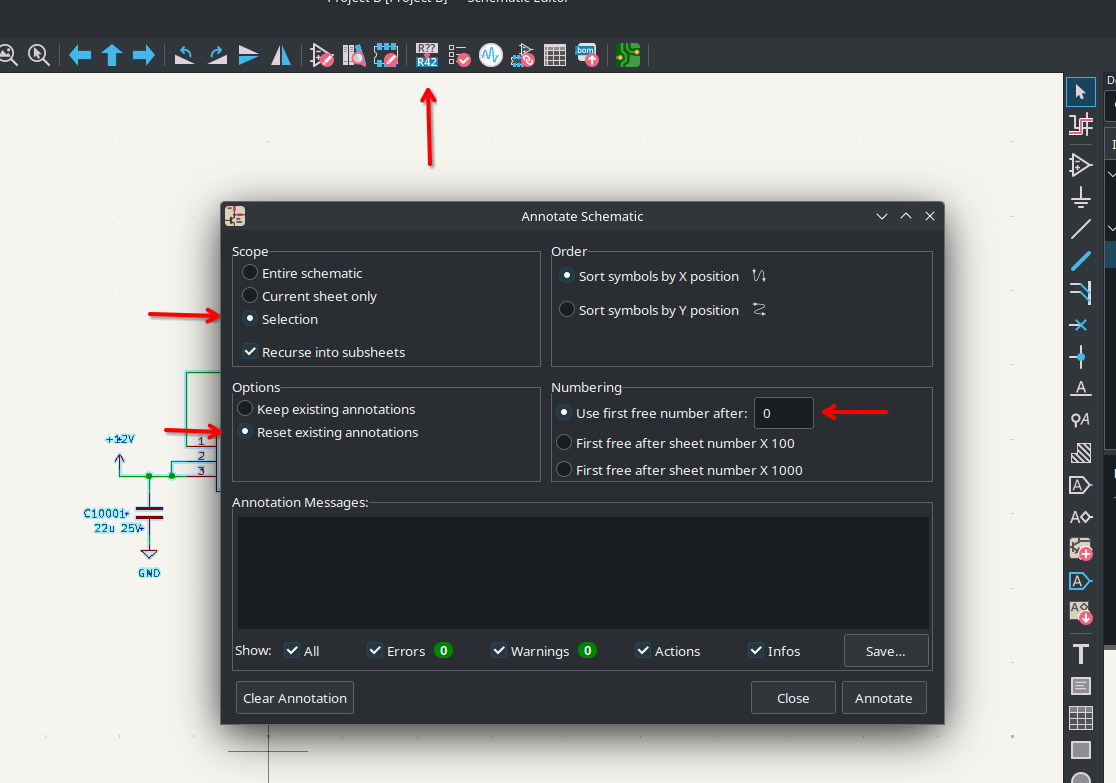
Task: Click the Generate BOM toolbar icon
Action: point(587,55)
